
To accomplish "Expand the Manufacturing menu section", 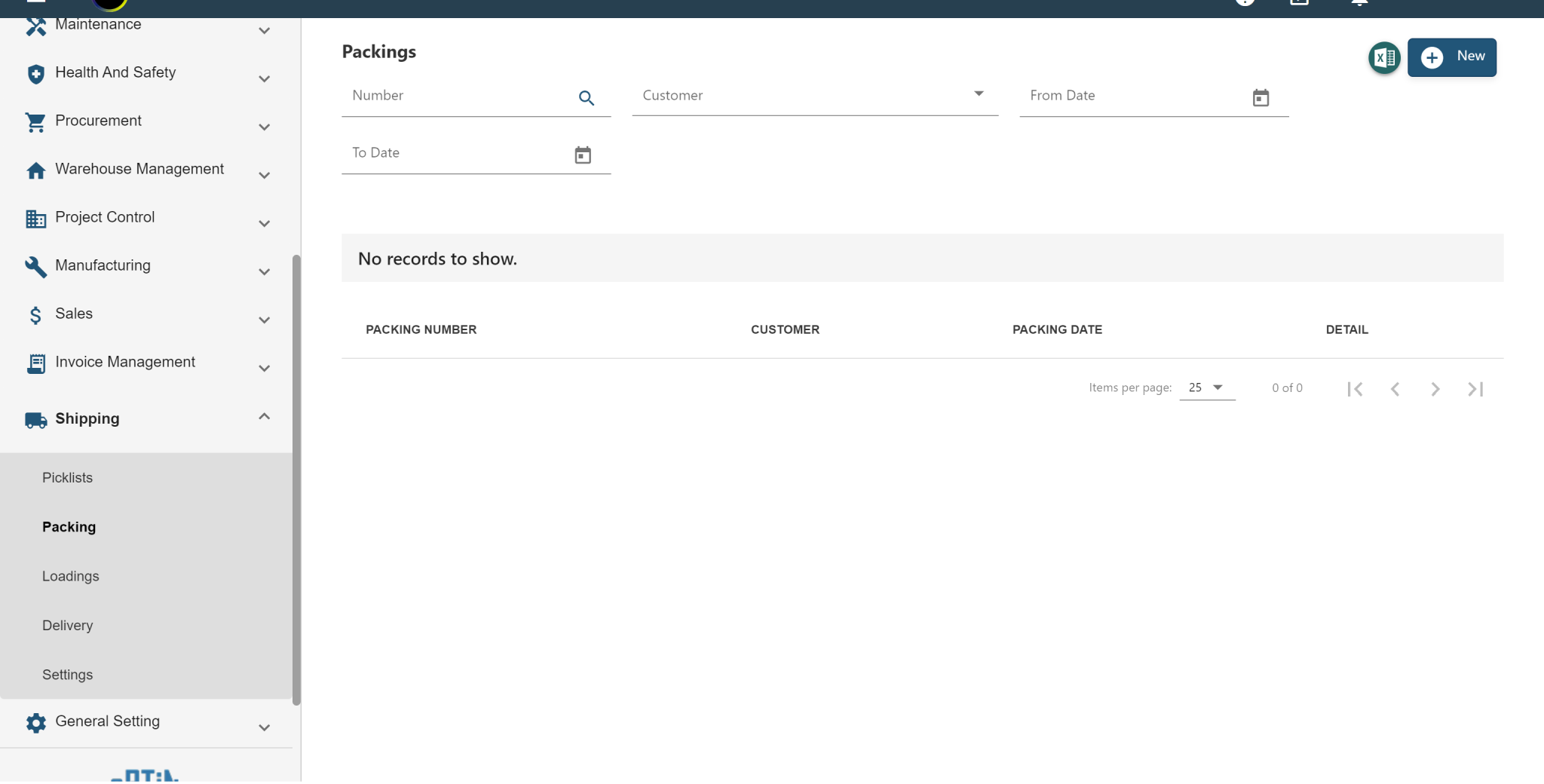I will 264,271.
